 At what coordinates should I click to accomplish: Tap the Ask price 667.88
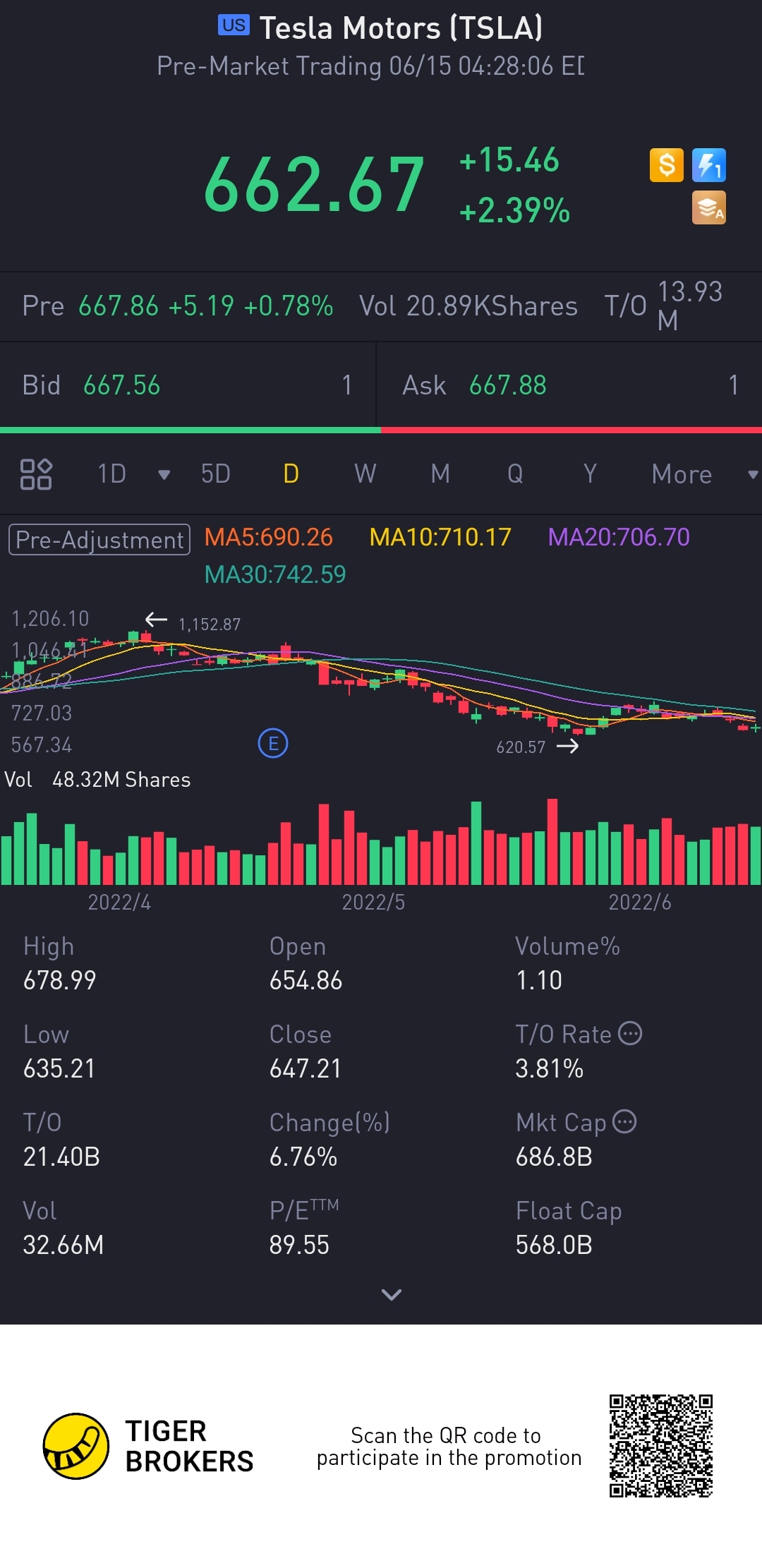pyautogui.click(x=508, y=385)
